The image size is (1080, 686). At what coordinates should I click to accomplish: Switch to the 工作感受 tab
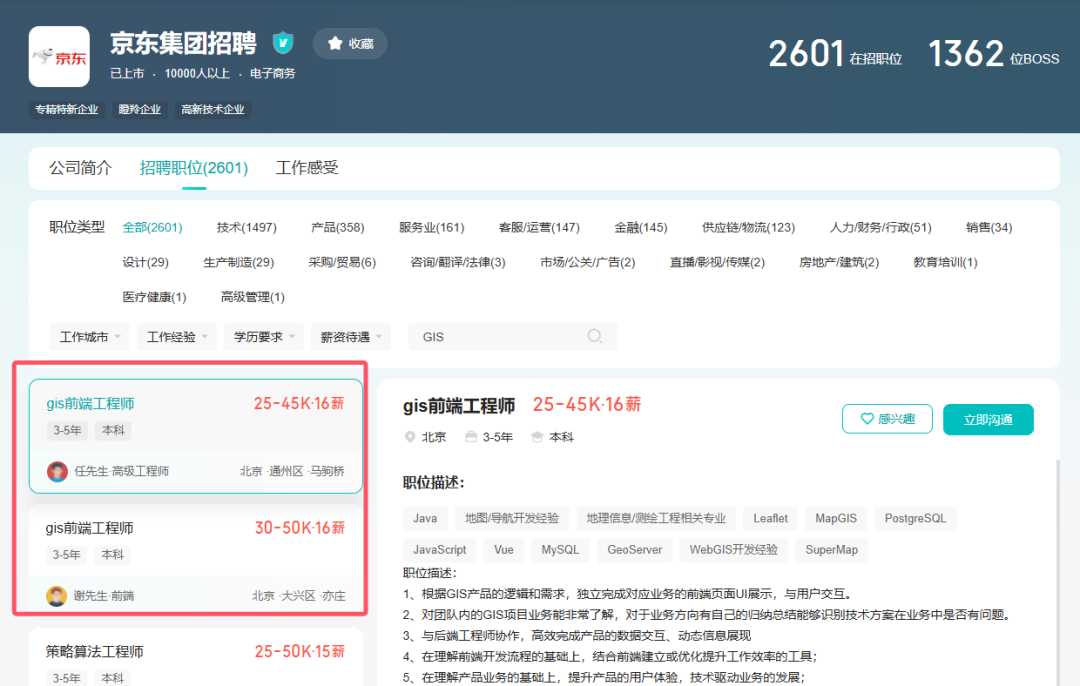pos(307,167)
